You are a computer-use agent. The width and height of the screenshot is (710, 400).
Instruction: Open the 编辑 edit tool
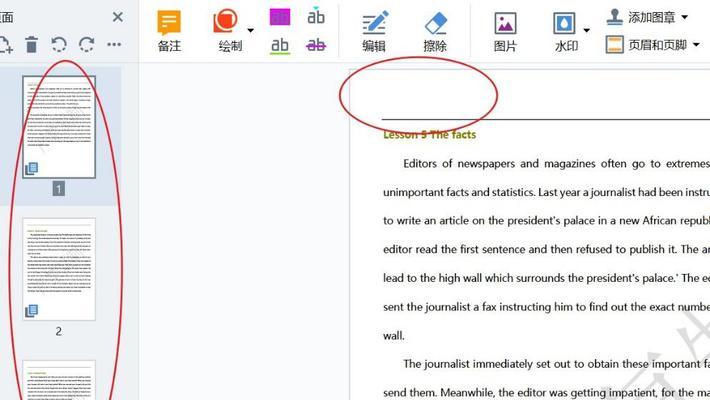tap(374, 31)
